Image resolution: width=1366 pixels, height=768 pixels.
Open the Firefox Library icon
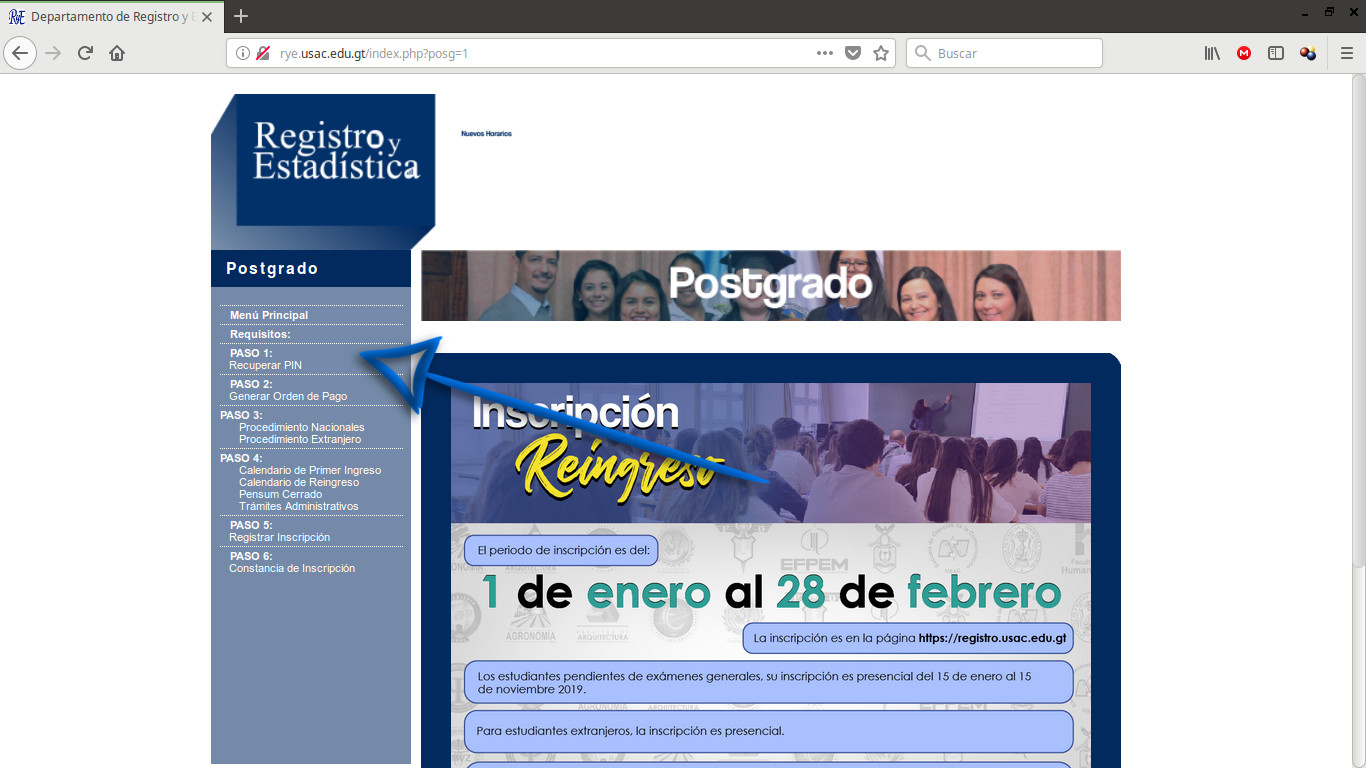1212,53
